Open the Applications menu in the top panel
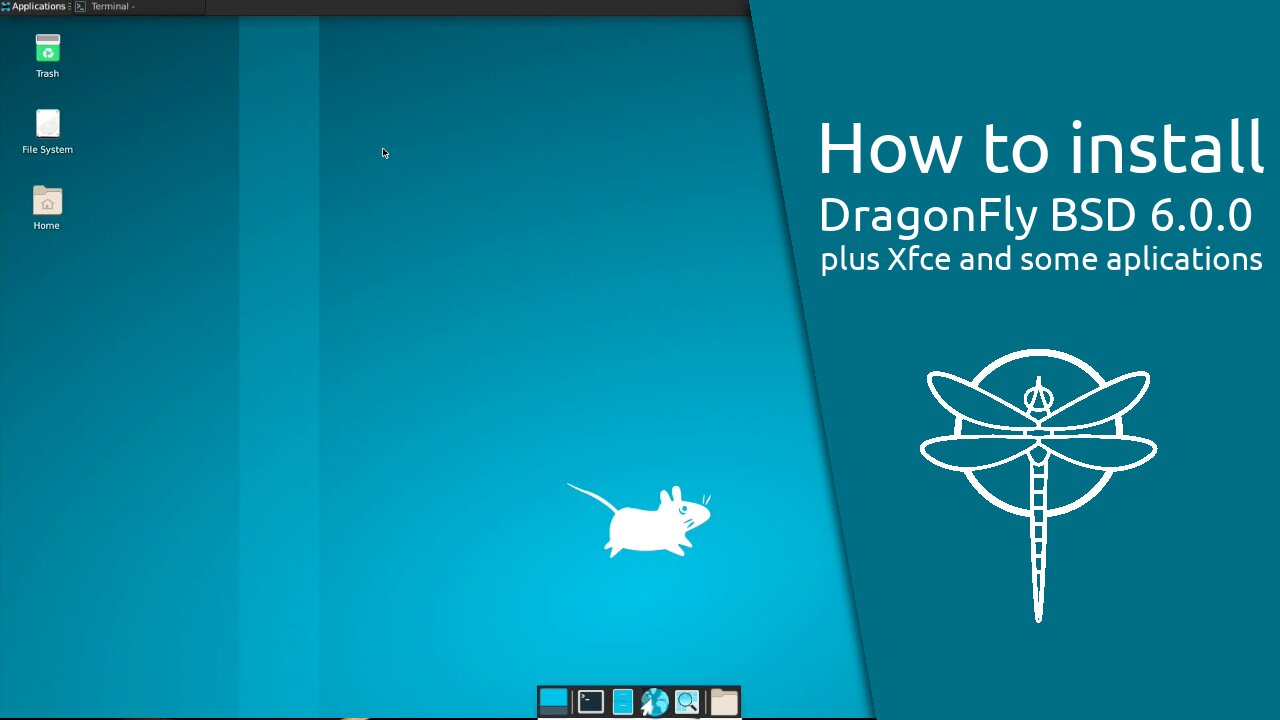The height and width of the screenshot is (720, 1280). (34, 6)
